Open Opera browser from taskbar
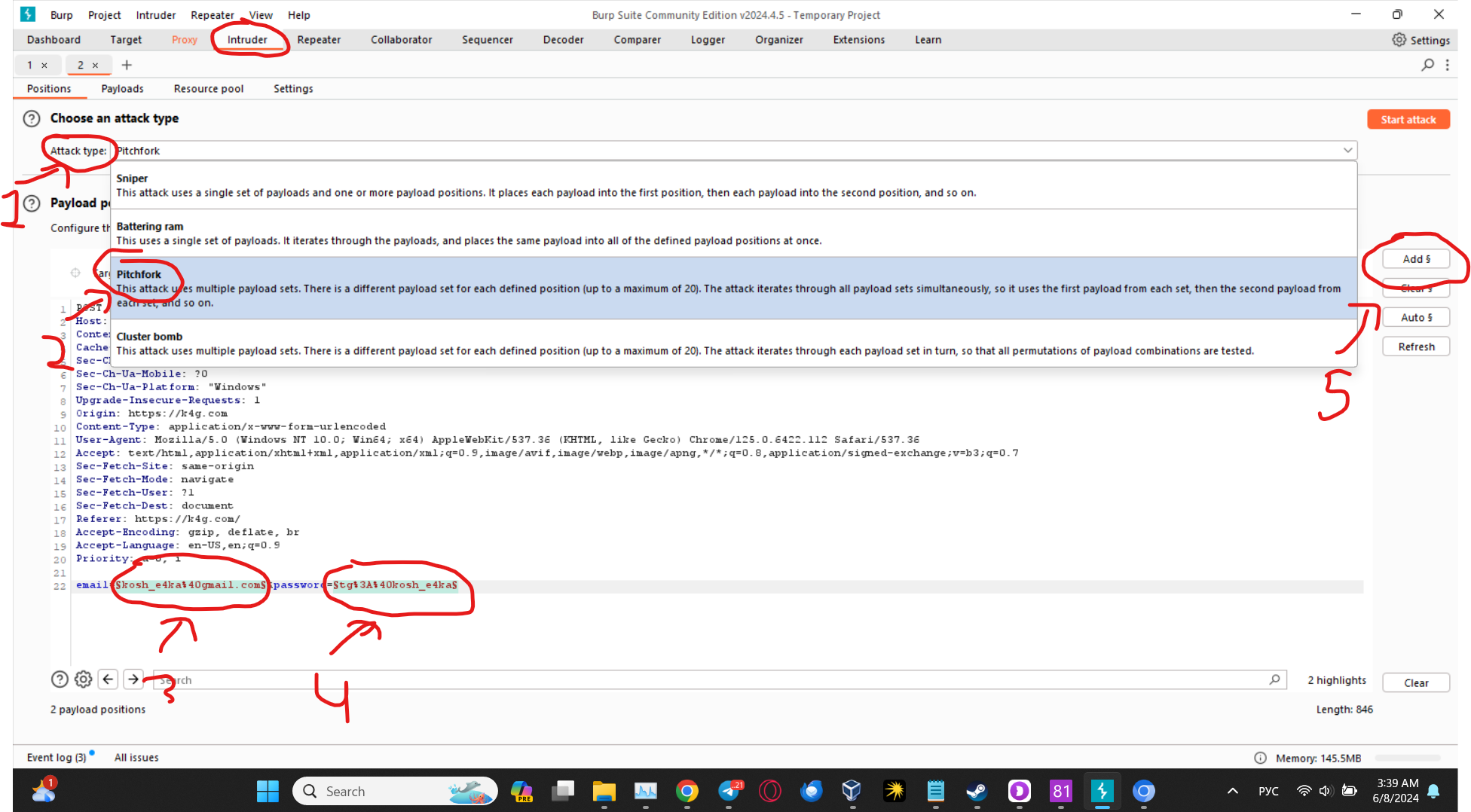1471x812 pixels. 769,791
